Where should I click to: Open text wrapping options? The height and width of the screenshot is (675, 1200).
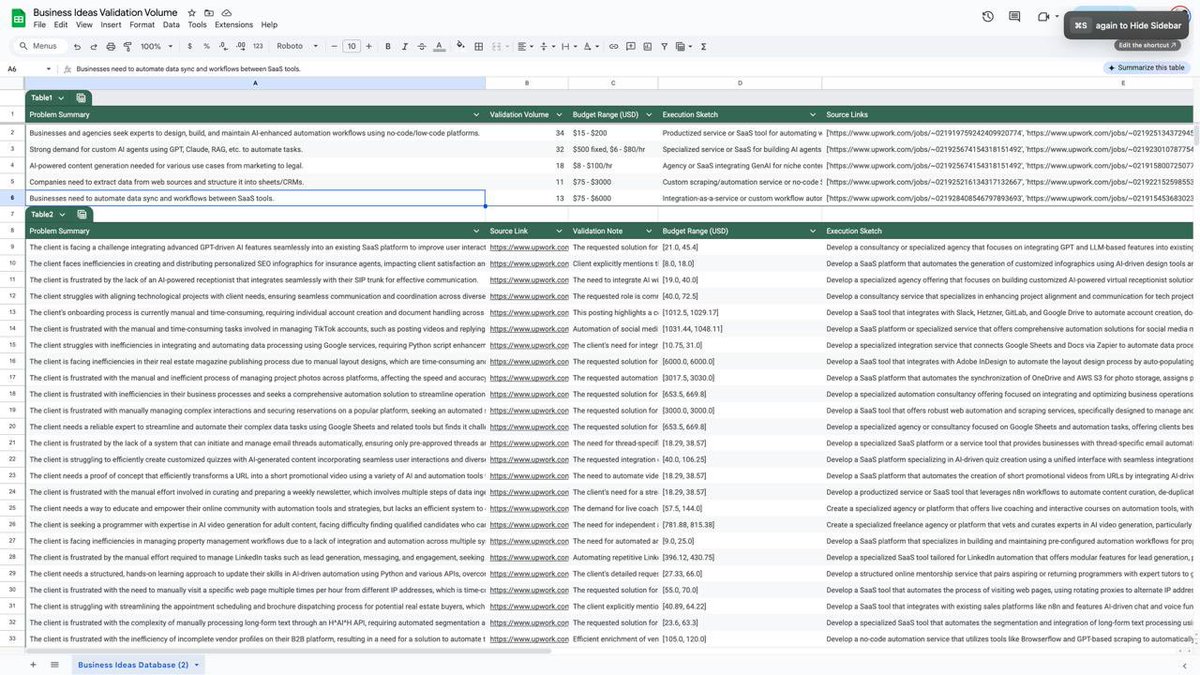point(568,46)
